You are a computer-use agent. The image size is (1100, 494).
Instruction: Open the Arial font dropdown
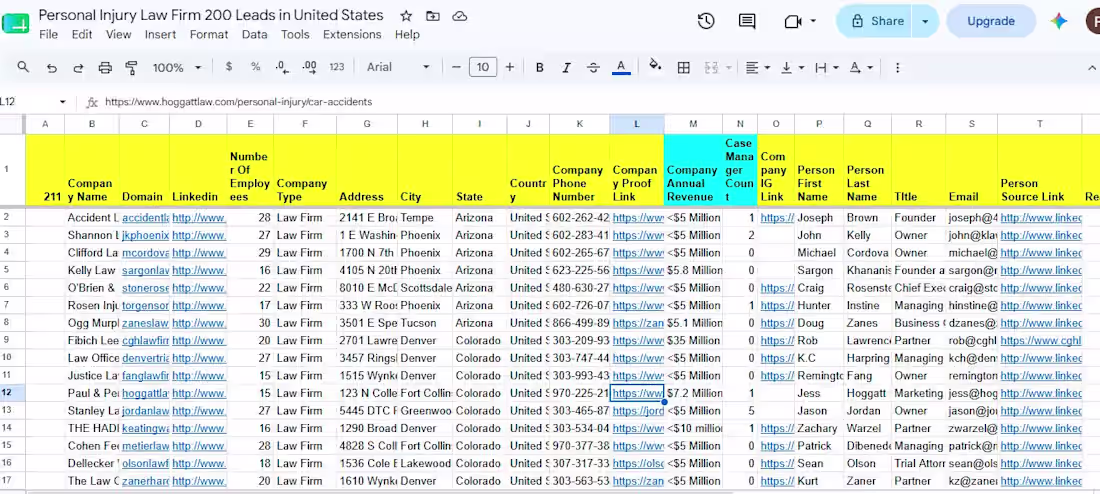398,67
